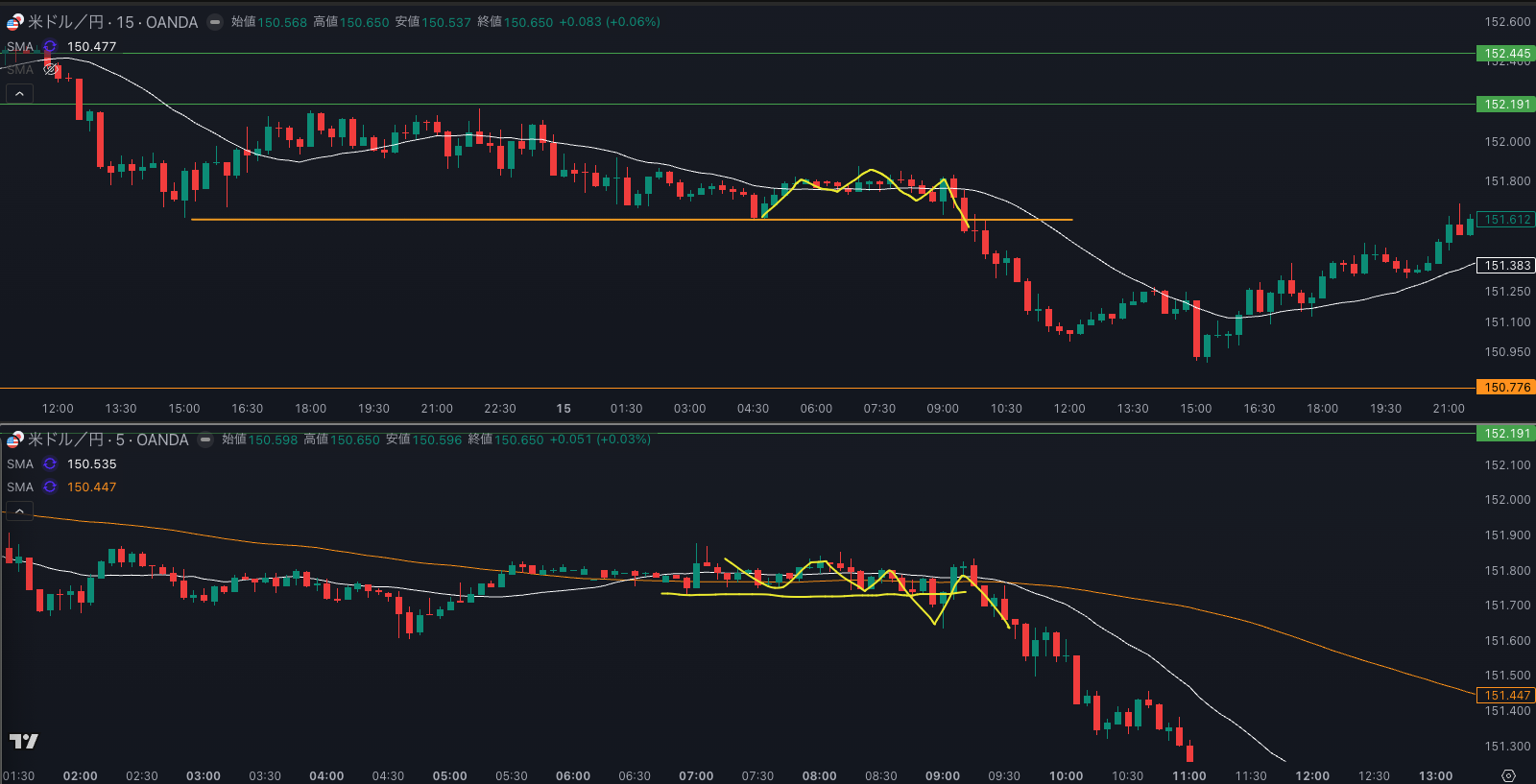This screenshot has height=784, width=1536.
Task: Click the market status dot in 5-minute chart
Action: [205, 440]
